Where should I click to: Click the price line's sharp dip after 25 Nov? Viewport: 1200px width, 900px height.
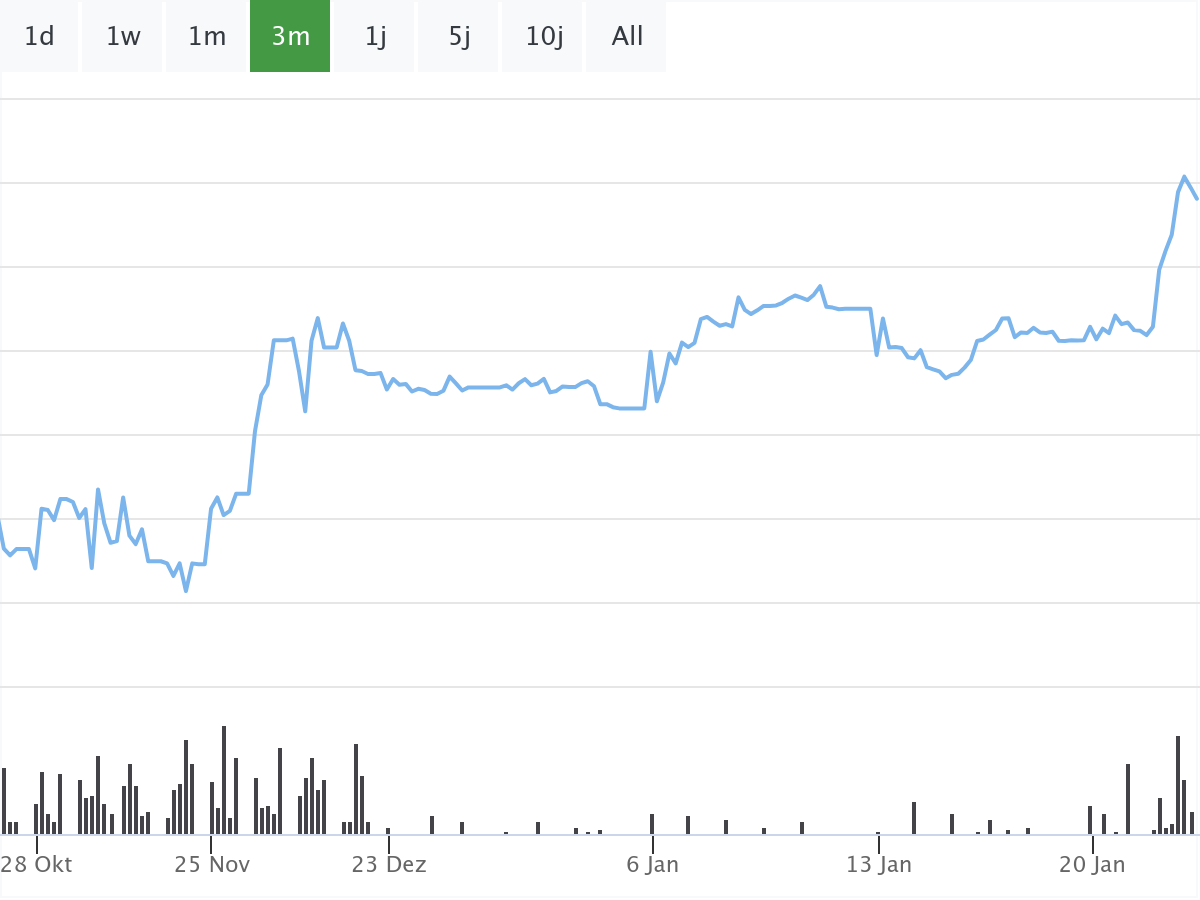(x=305, y=410)
